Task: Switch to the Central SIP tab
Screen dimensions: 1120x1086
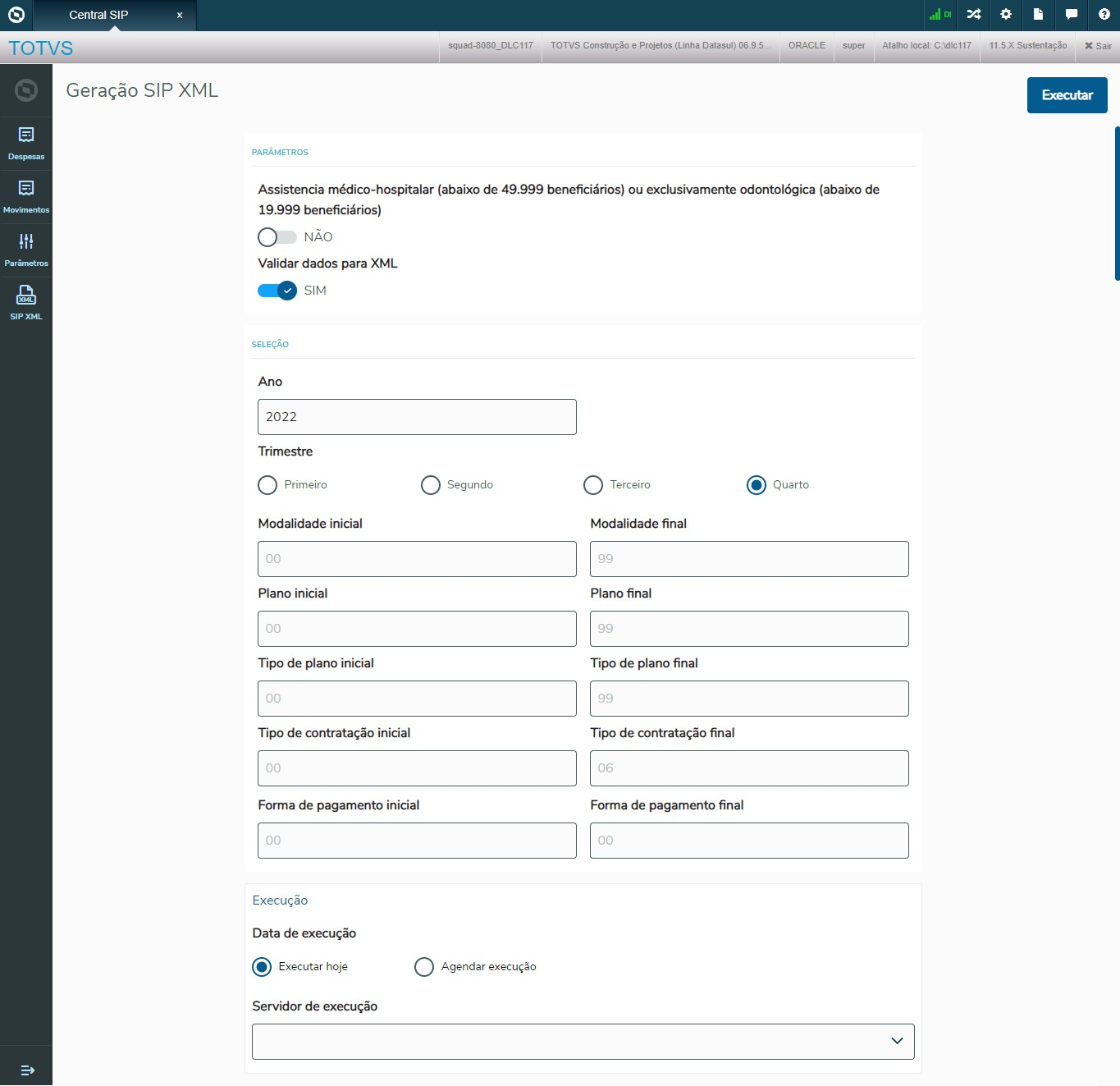Action: pyautogui.click(x=98, y=15)
